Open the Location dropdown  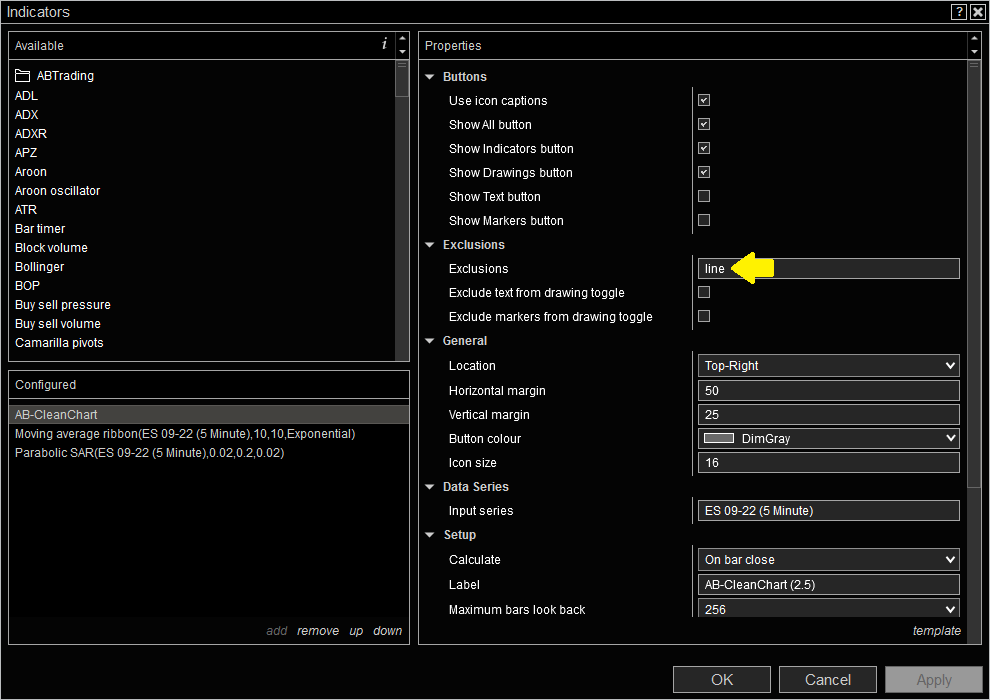[x=948, y=365]
